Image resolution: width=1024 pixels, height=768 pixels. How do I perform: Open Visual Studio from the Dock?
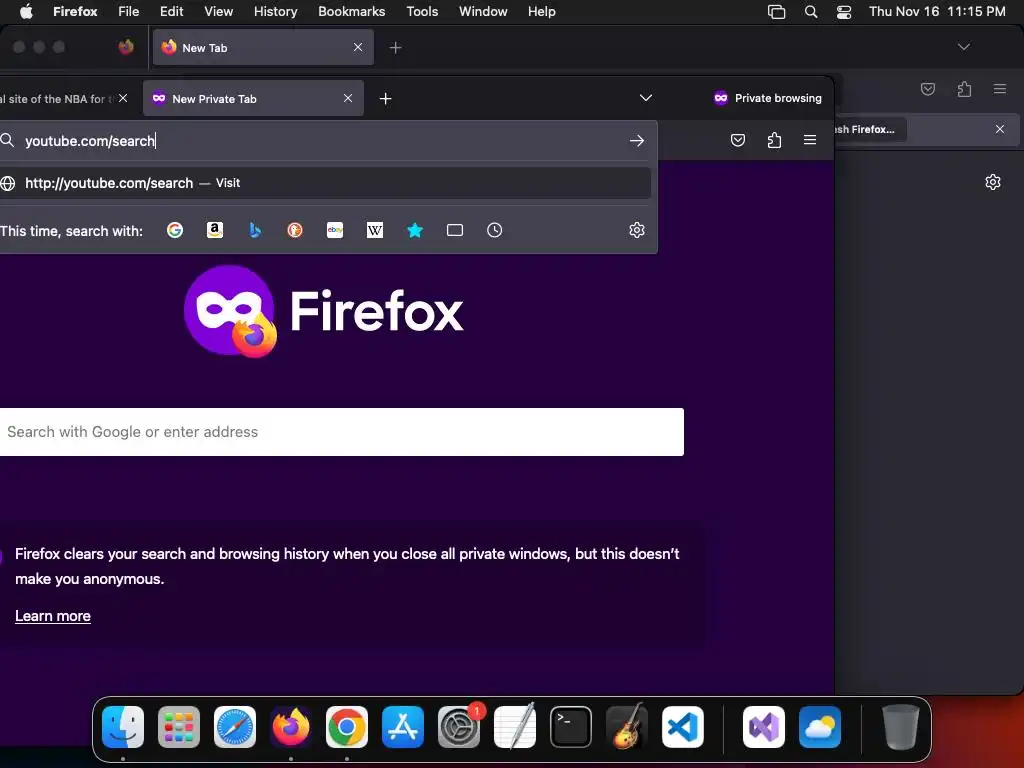(x=764, y=727)
